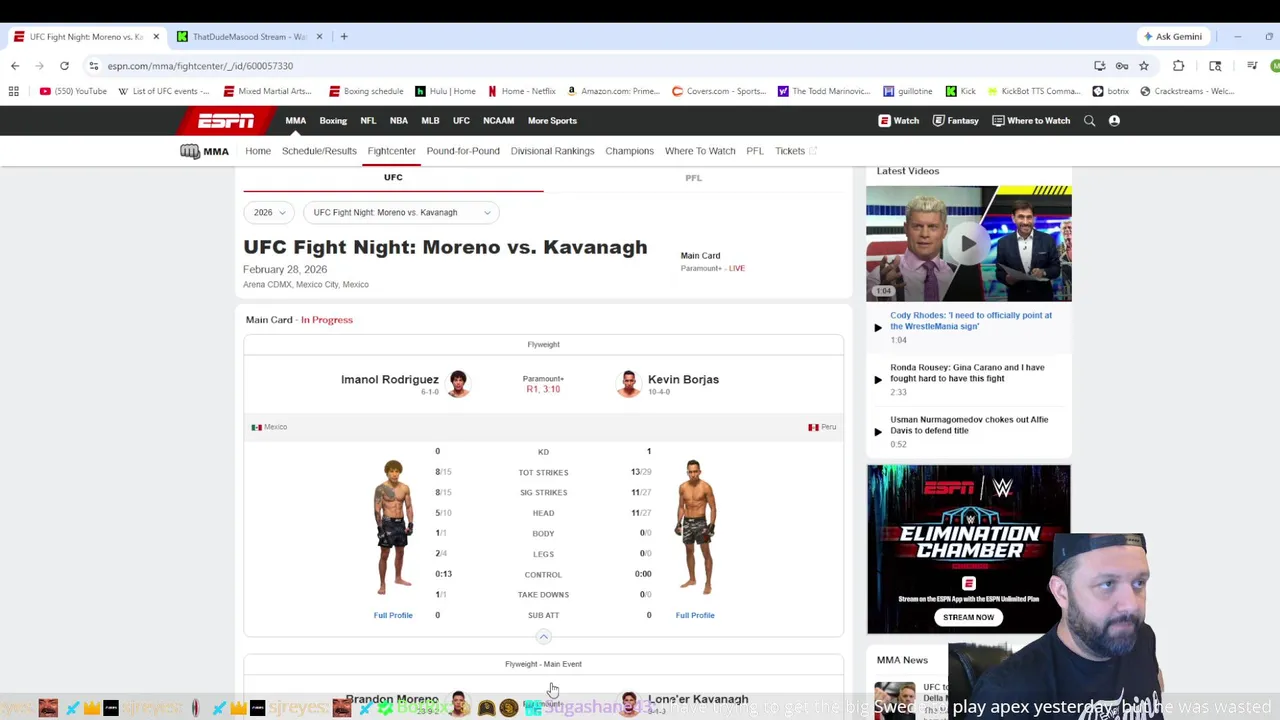Click Stream Now on Elimination Chamber ad

click(x=968, y=617)
